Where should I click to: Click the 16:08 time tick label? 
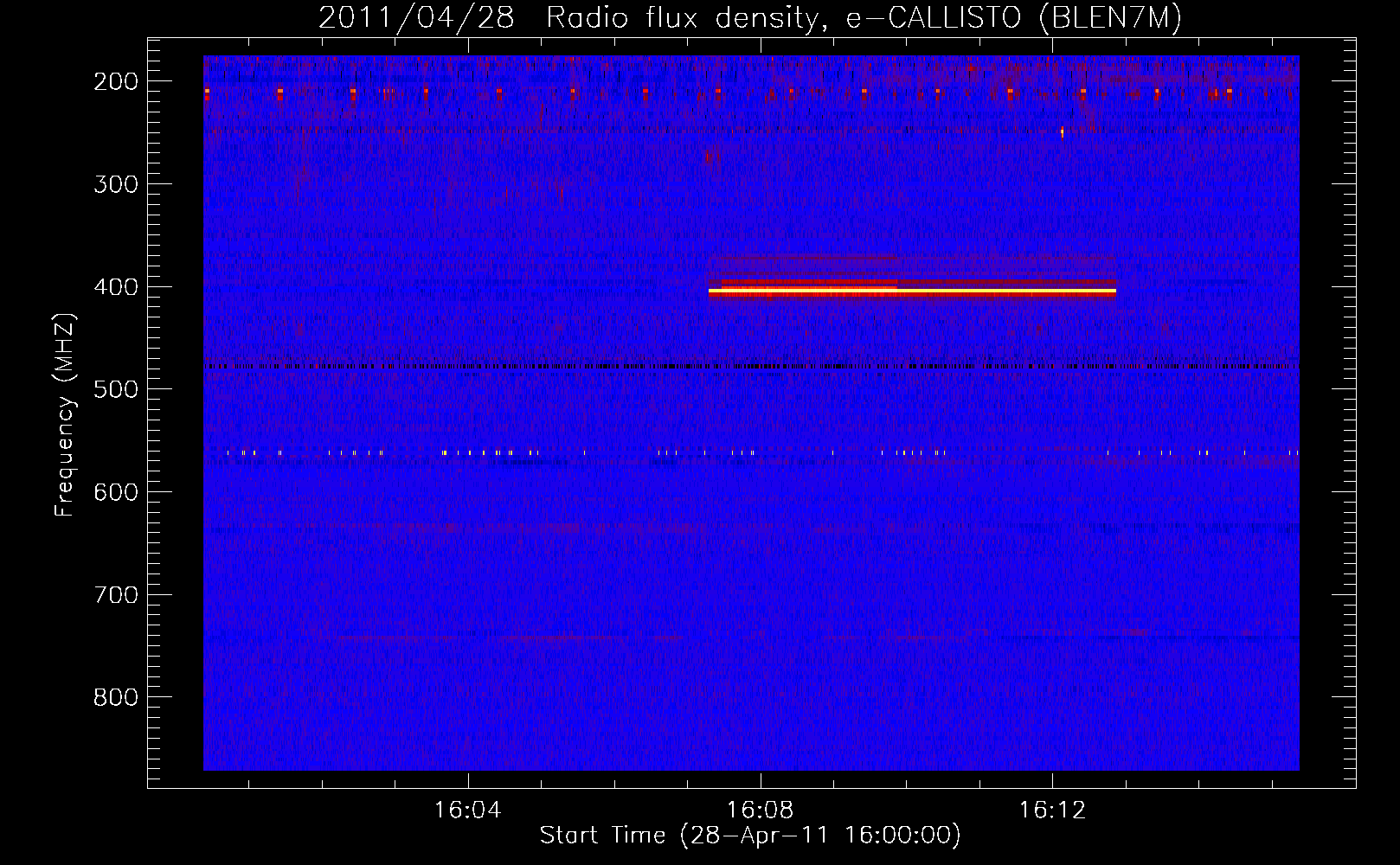click(x=761, y=811)
